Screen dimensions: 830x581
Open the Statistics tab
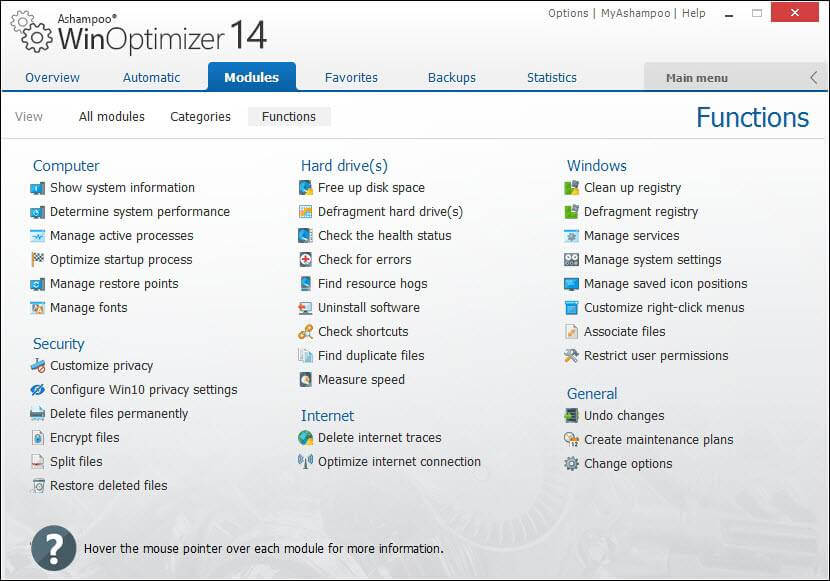(552, 78)
